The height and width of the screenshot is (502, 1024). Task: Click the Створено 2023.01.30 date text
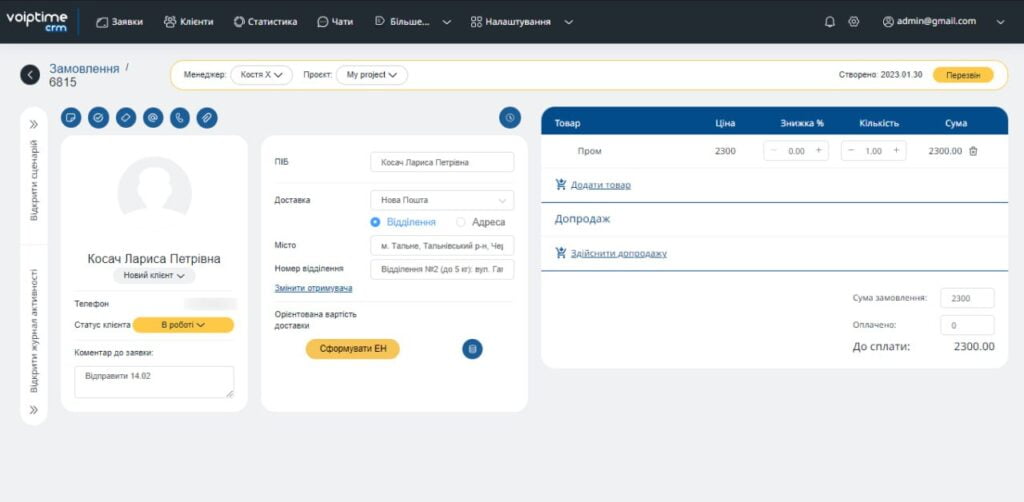pos(880,74)
